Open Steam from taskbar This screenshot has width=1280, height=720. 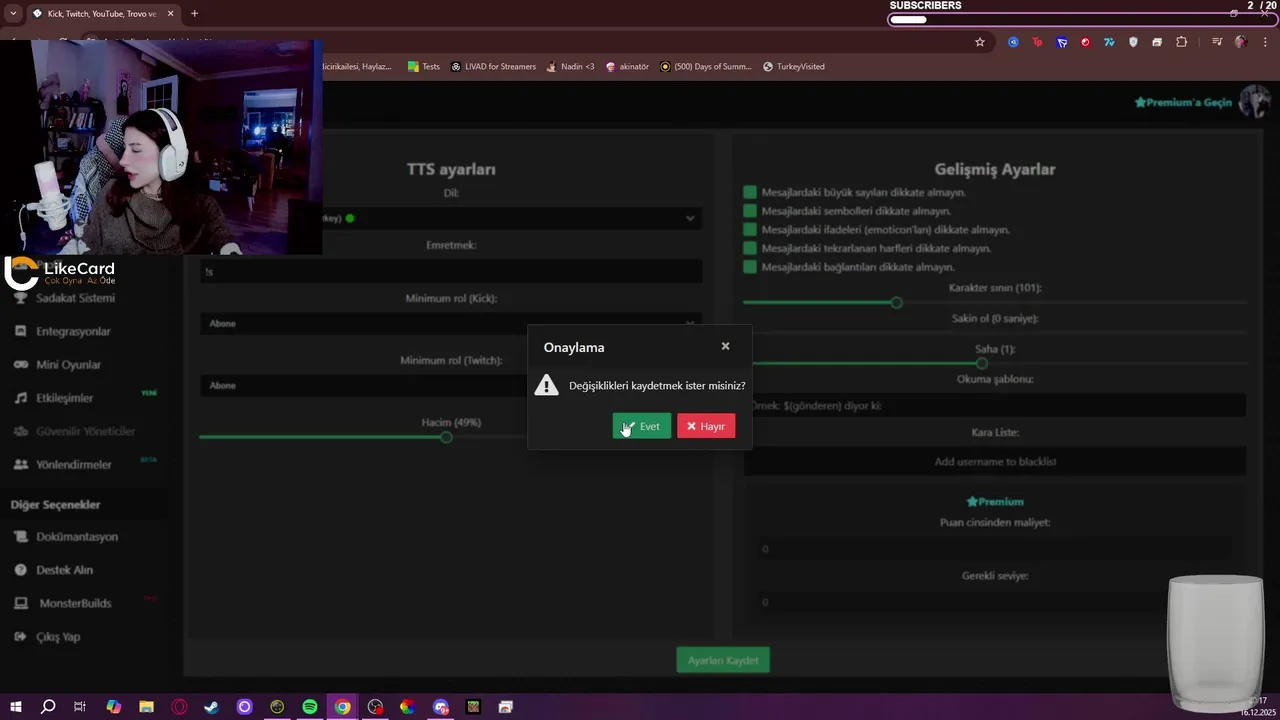click(212, 707)
